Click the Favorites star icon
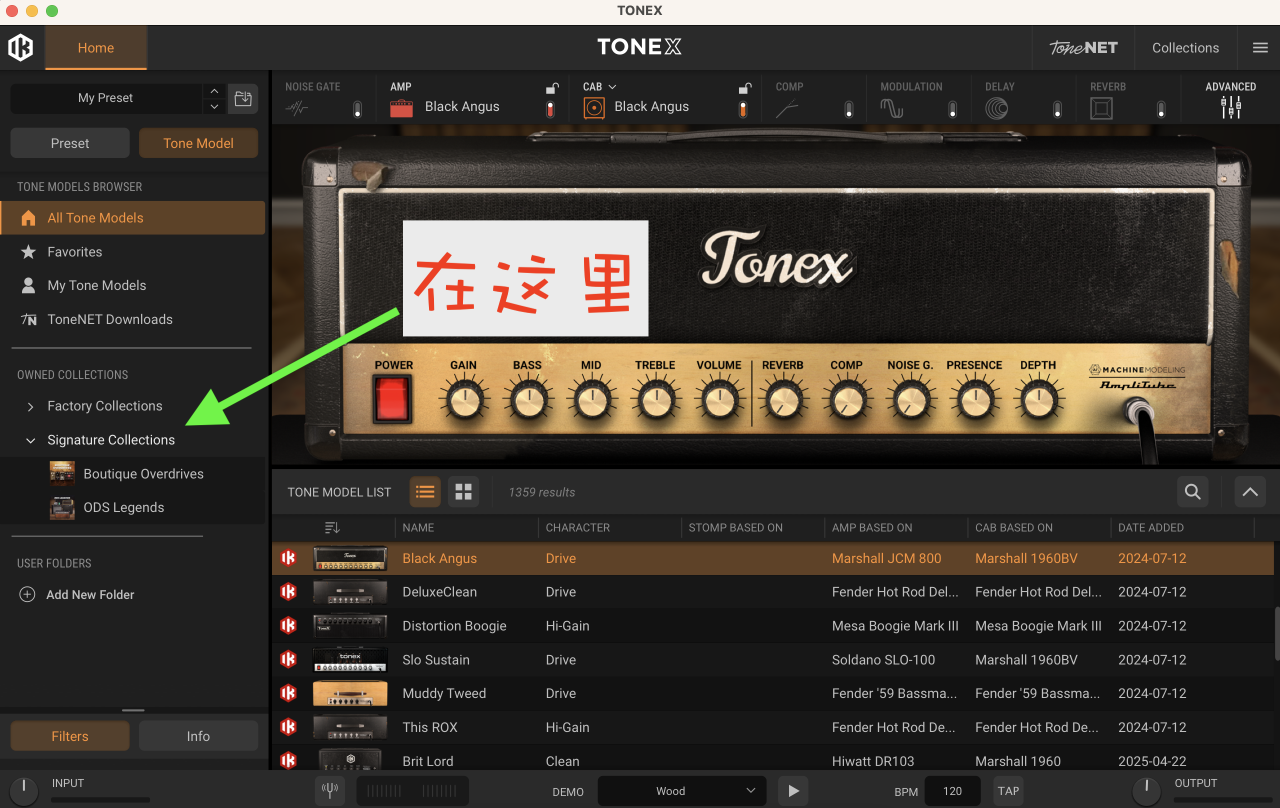1280x808 pixels. coord(28,252)
